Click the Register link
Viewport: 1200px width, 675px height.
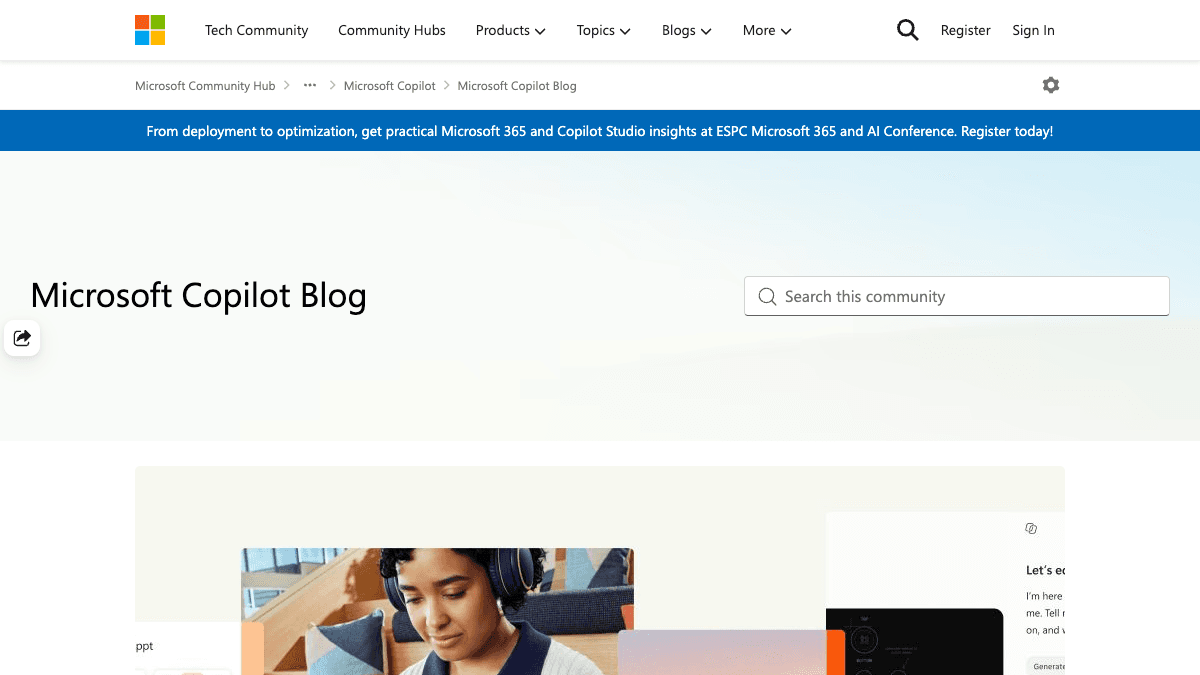[966, 30]
